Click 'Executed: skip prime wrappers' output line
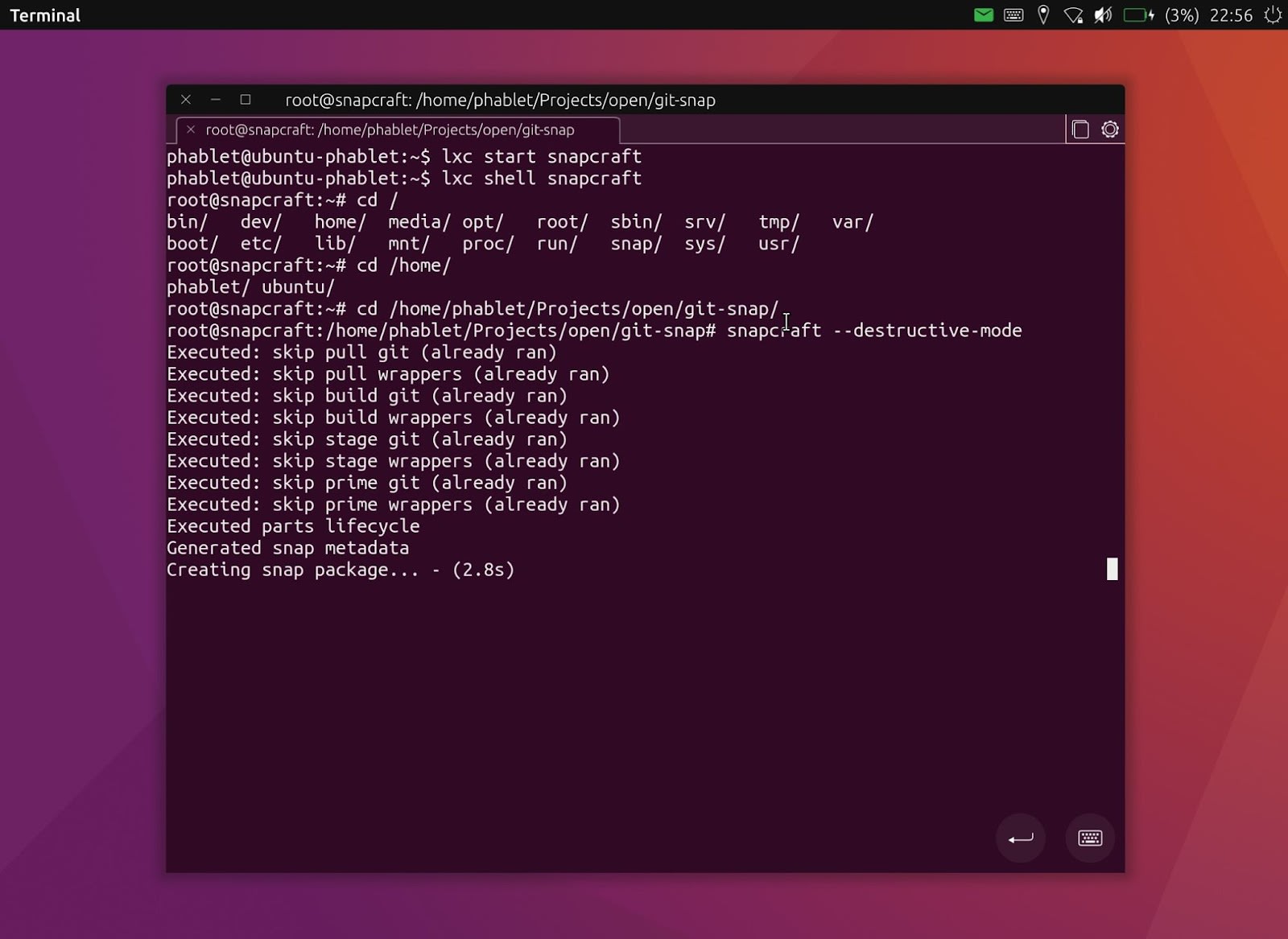The width and height of the screenshot is (1288, 939). click(x=394, y=504)
